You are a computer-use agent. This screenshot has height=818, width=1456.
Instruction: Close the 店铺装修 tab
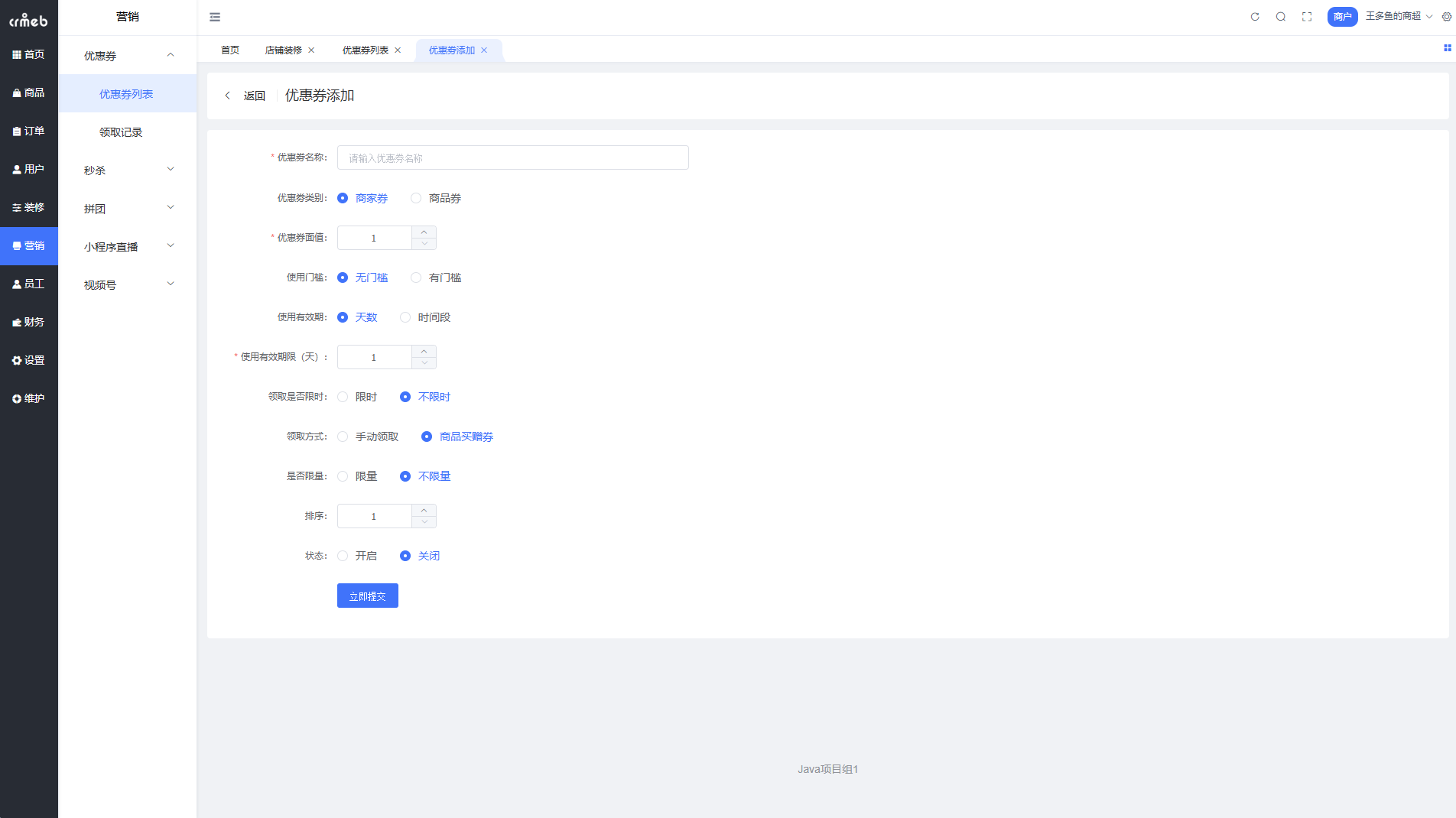coord(311,50)
